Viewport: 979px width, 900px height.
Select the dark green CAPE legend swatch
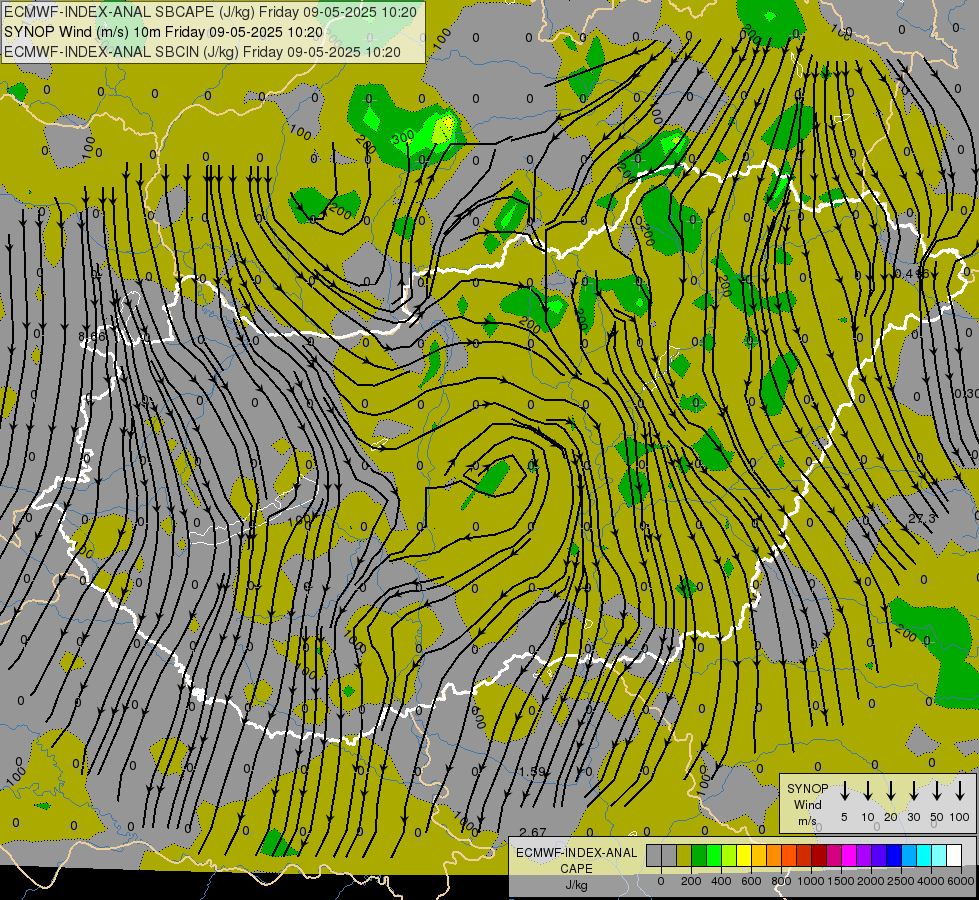tap(699, 856)
